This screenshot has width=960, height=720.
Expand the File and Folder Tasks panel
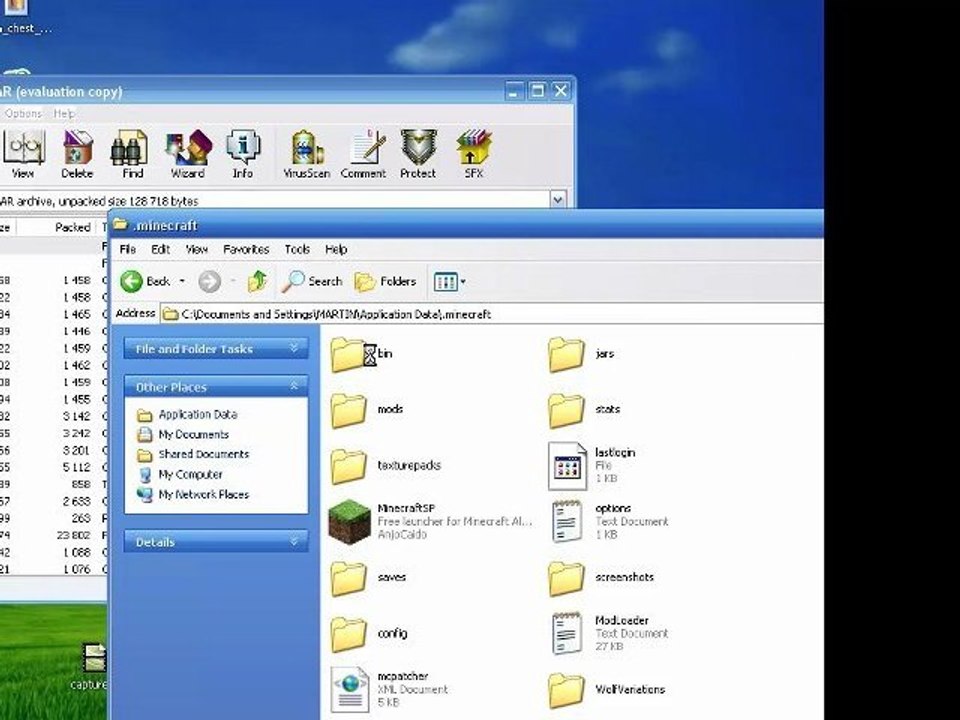point(294,348)
